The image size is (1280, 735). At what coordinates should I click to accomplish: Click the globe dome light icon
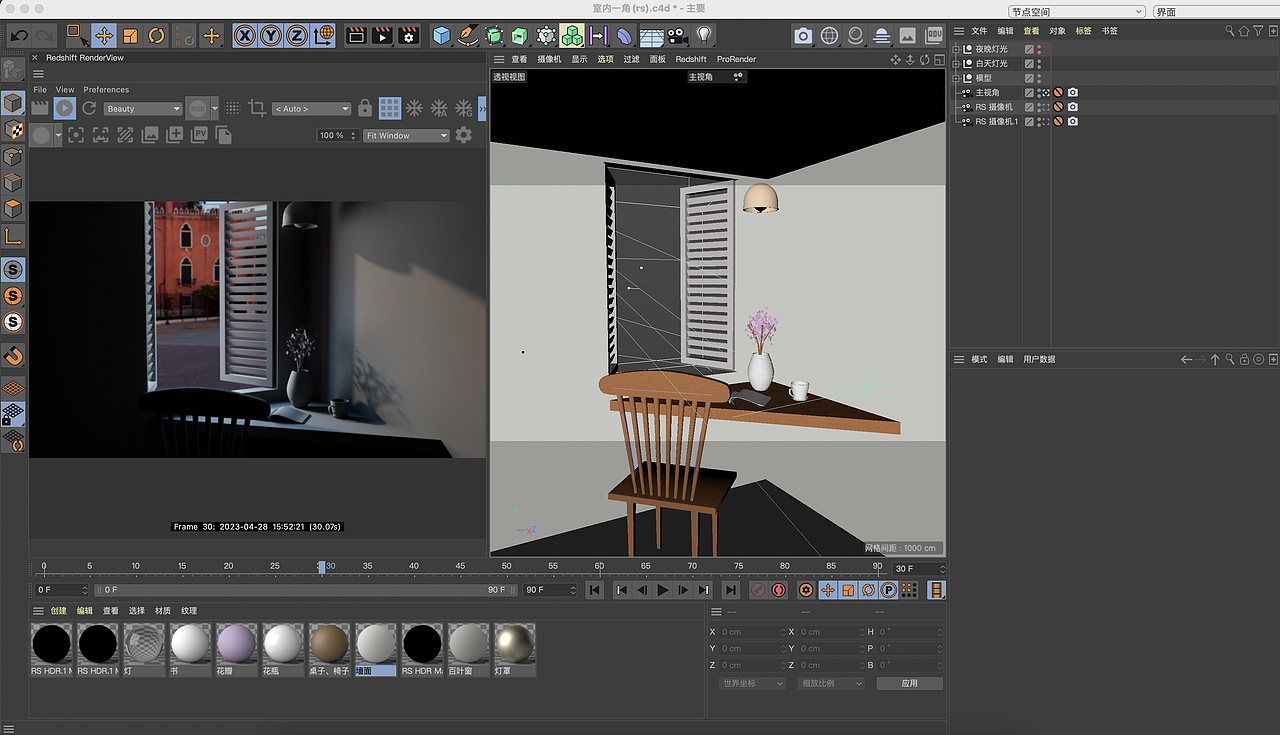[x=829, y=36]
